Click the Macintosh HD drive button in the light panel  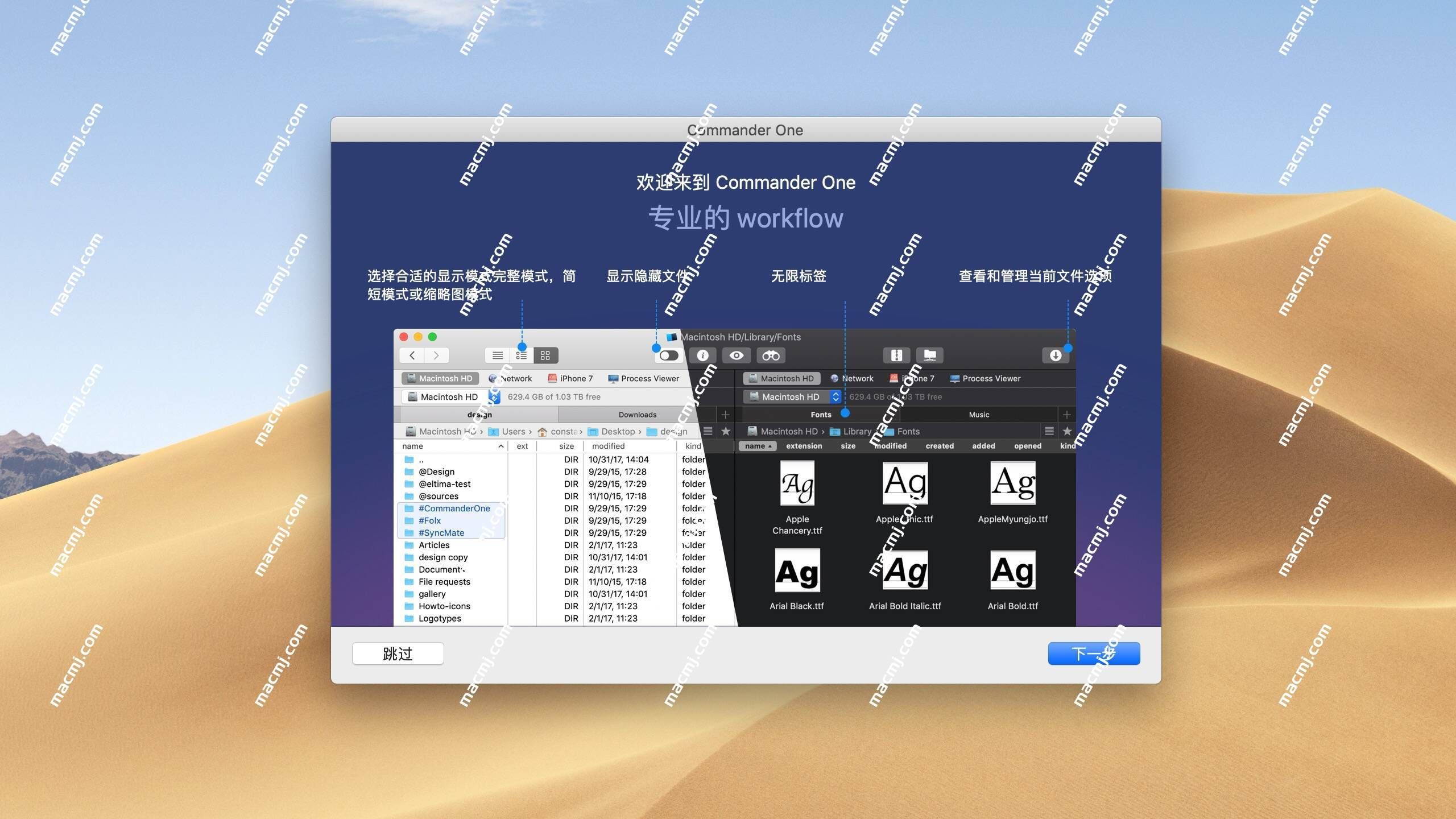(440, 379)
